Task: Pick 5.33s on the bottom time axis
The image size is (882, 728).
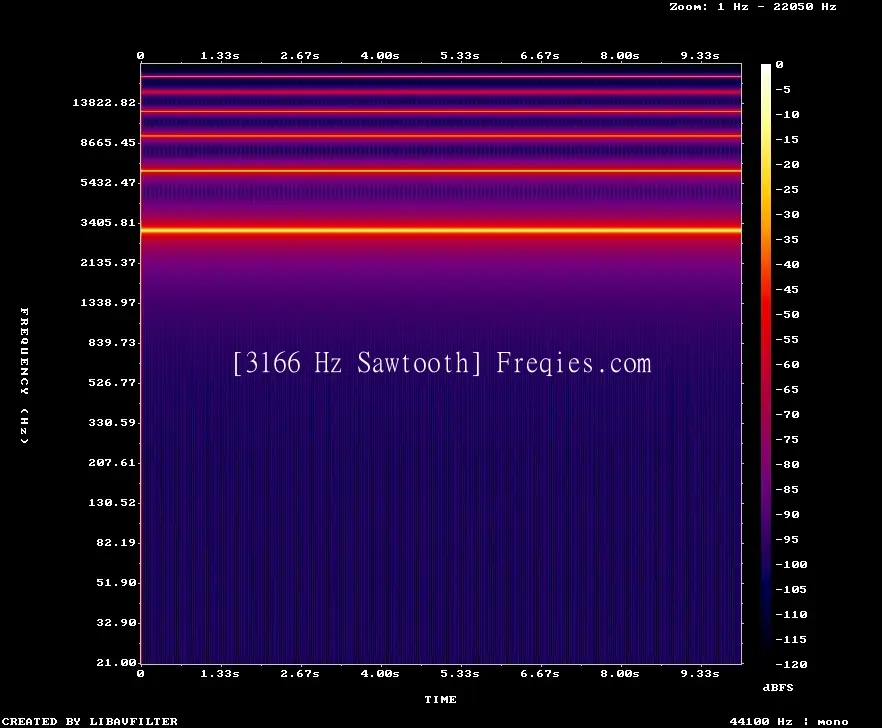Action: 460,673
